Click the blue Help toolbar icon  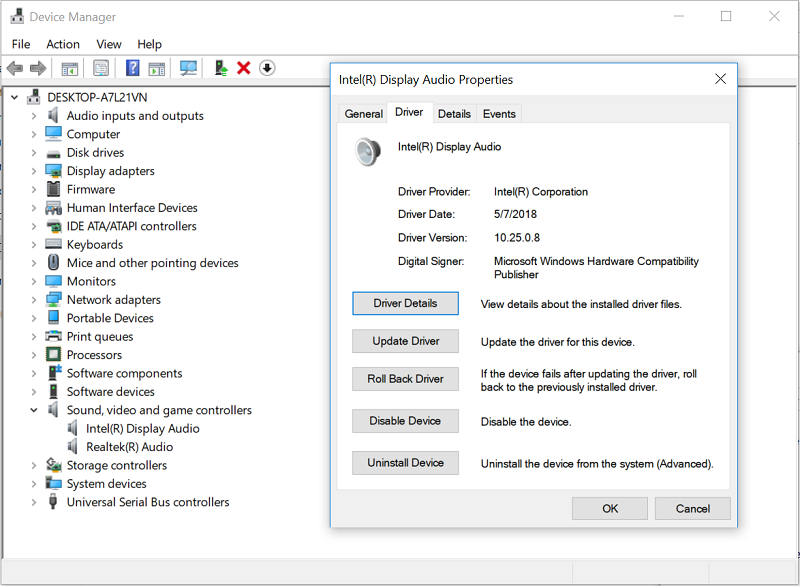click(133, 68)
